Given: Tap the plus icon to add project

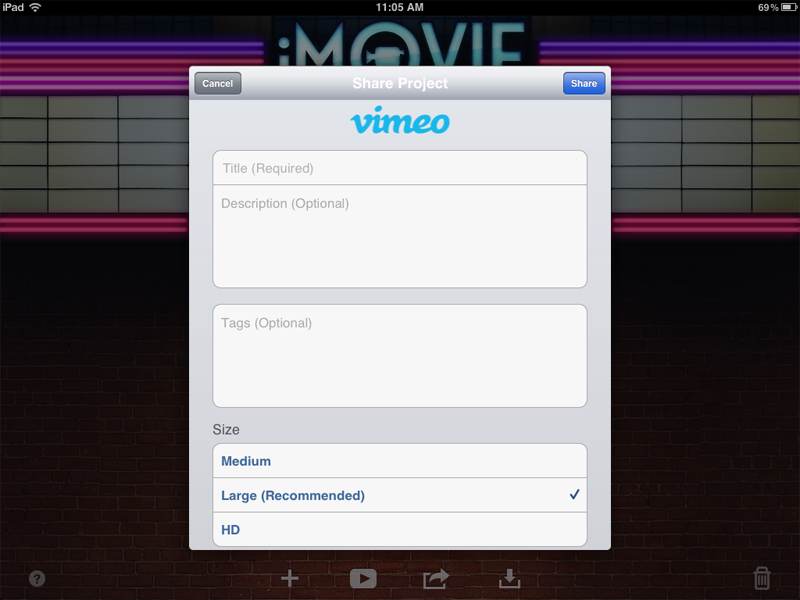Looking at the screenshot, I should point(290,579).
